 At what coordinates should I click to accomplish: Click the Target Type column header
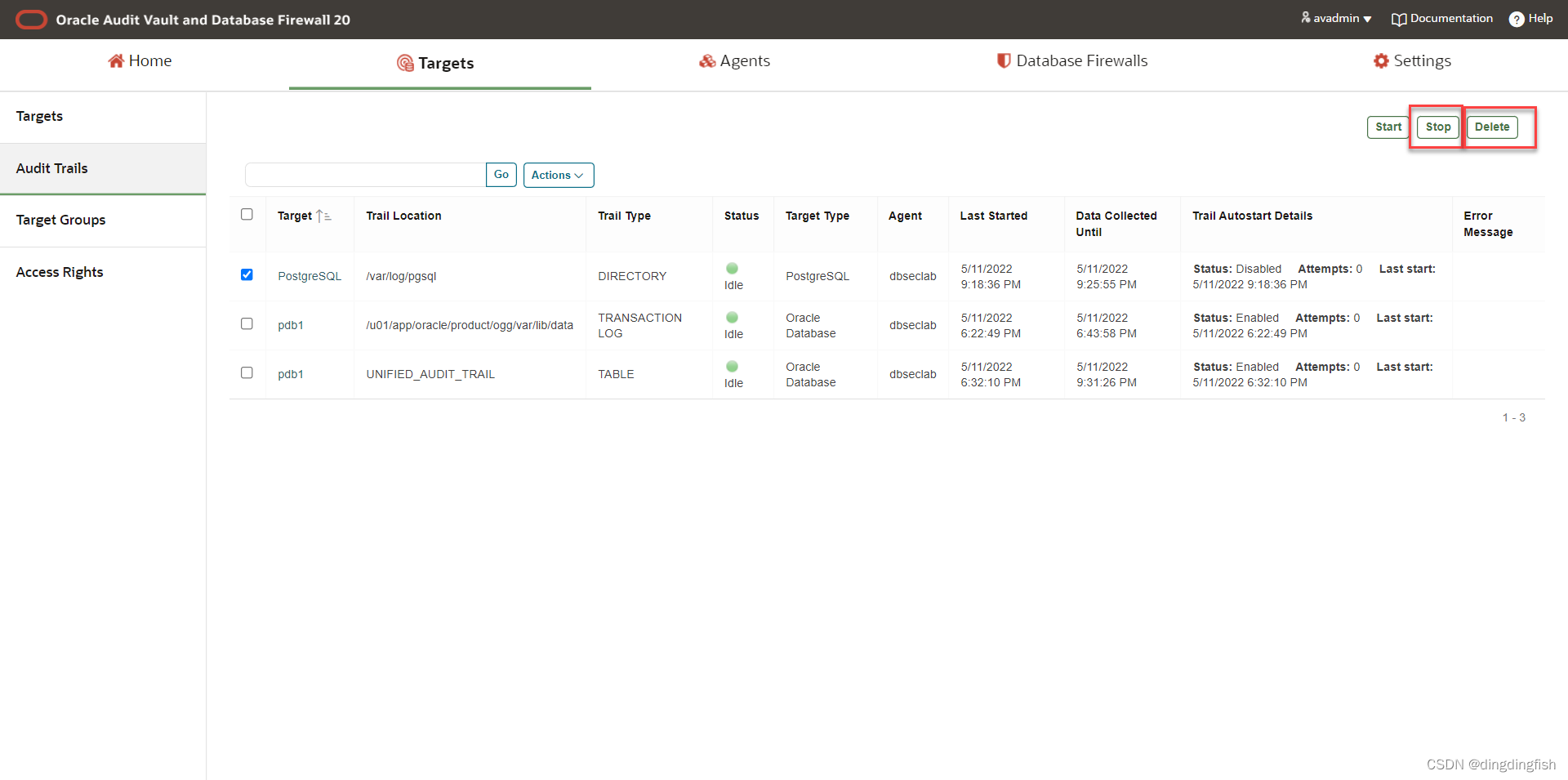pyautogui.click(x=817, y=216)
